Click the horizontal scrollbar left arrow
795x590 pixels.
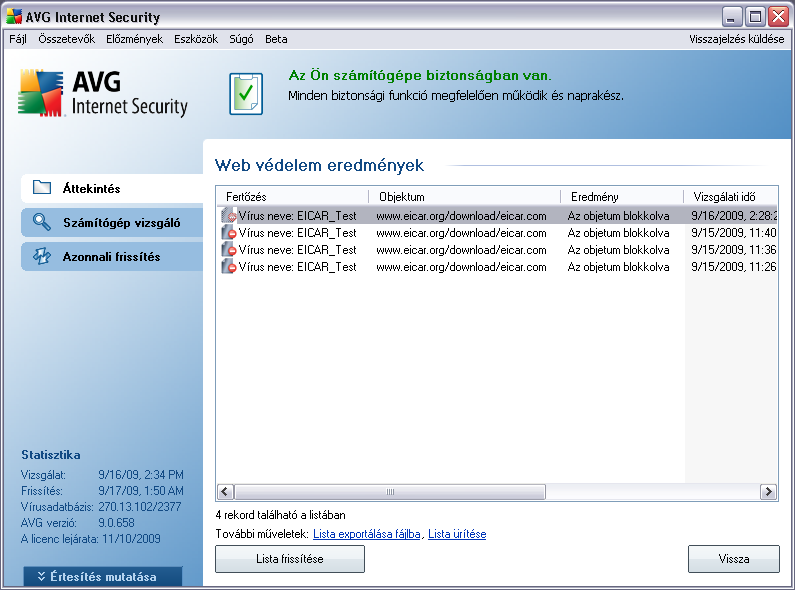pos(226,491)
